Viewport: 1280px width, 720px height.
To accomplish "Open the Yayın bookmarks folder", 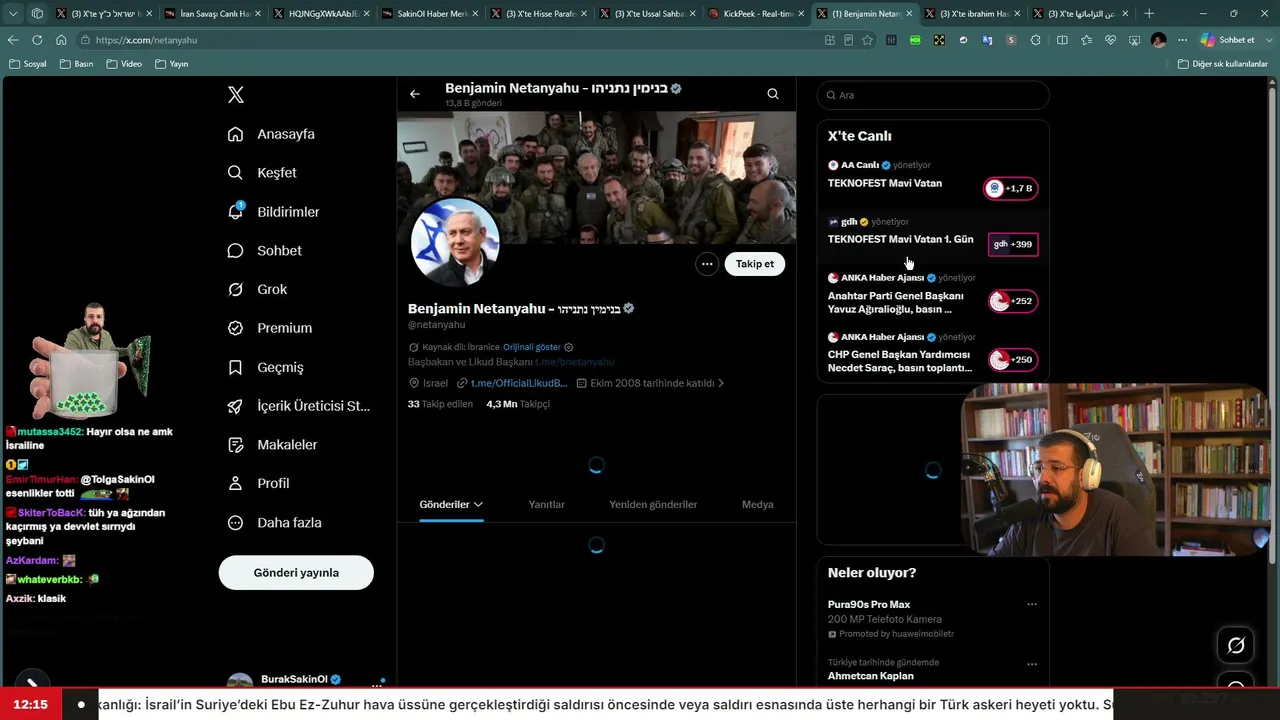I will pyautogui.click(x=172, y=64).
